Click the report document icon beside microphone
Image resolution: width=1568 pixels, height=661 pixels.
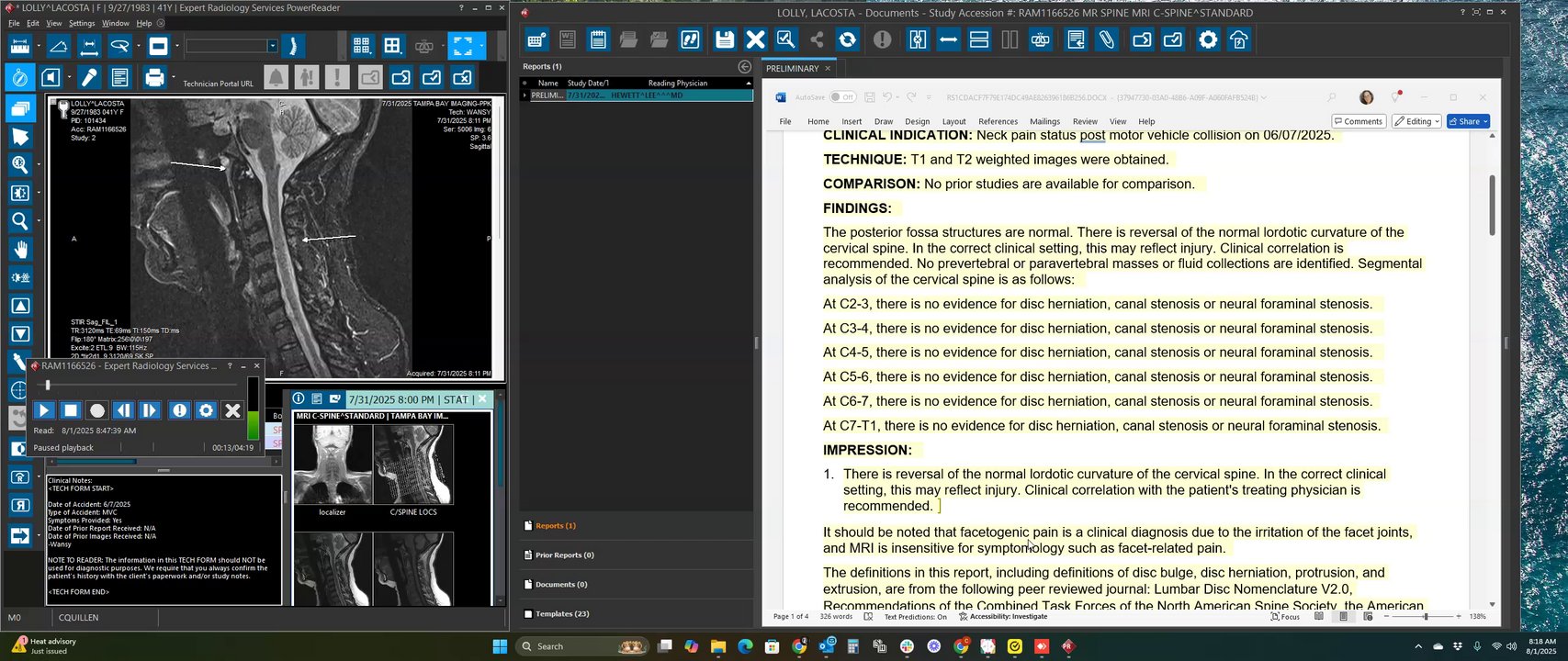[x=120, y=77]
